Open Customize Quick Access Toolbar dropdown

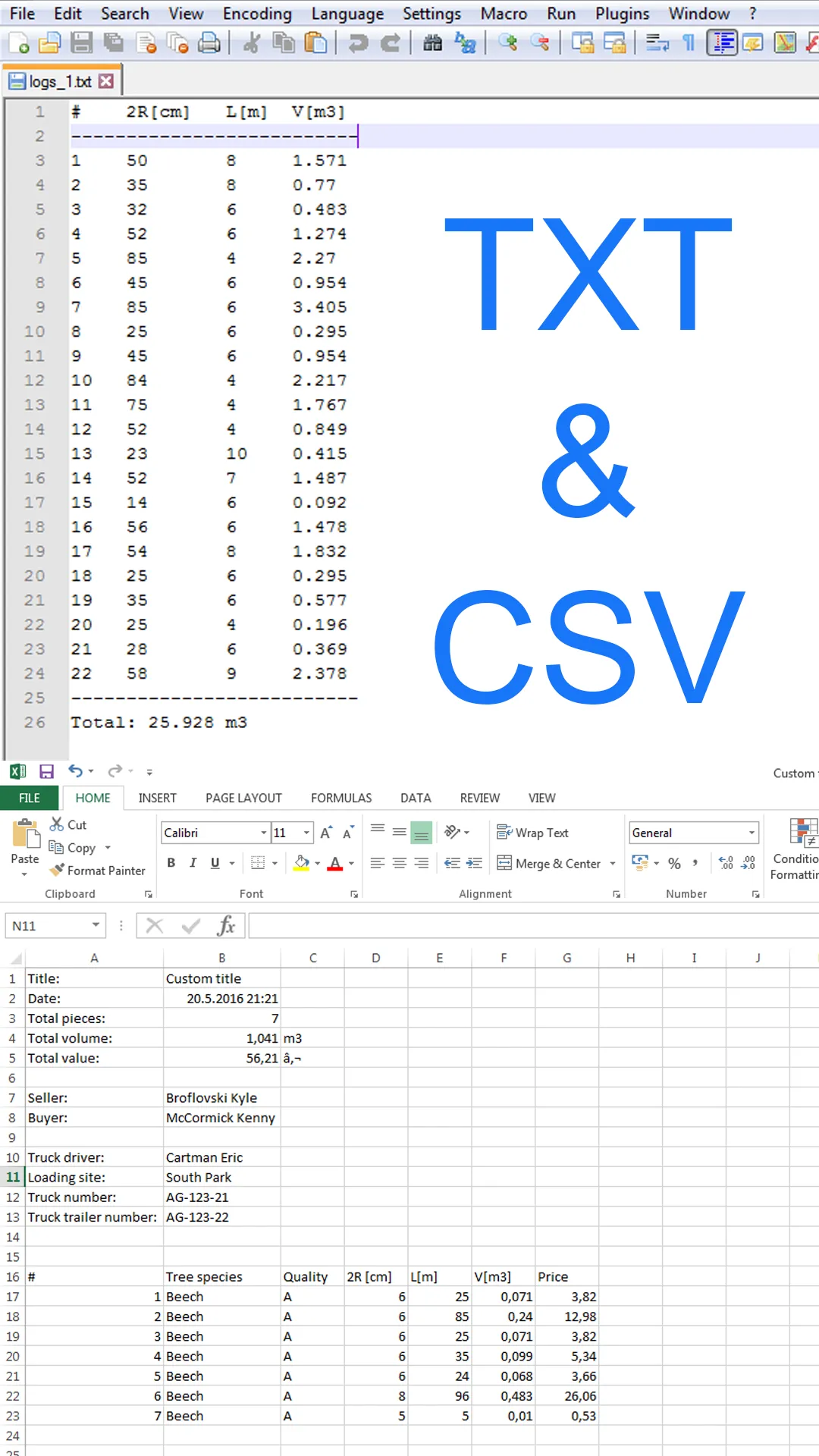coord(149,772)
